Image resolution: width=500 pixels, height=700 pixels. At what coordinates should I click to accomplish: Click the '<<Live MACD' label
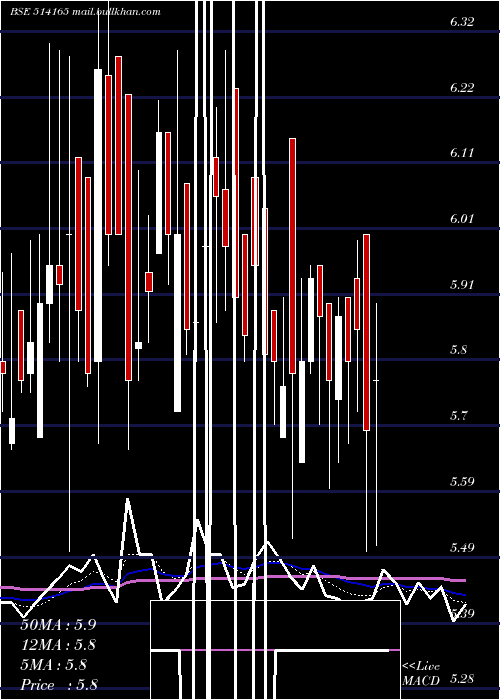pyautogui.click(x=421, y=673)
